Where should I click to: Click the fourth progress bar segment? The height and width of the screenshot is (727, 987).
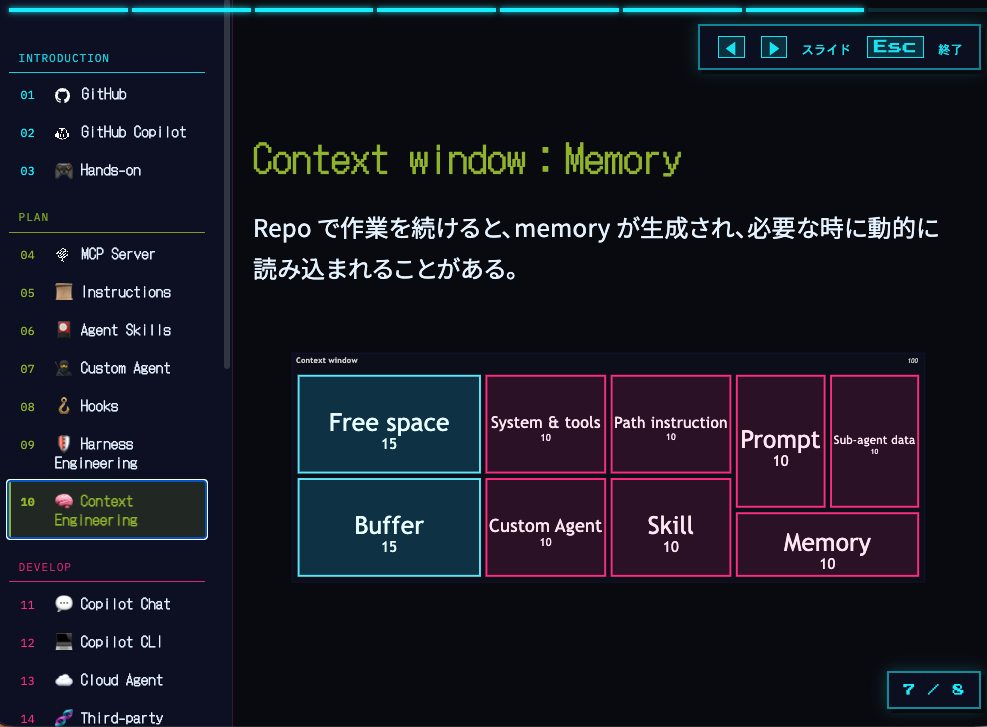[x=436, y=10]
